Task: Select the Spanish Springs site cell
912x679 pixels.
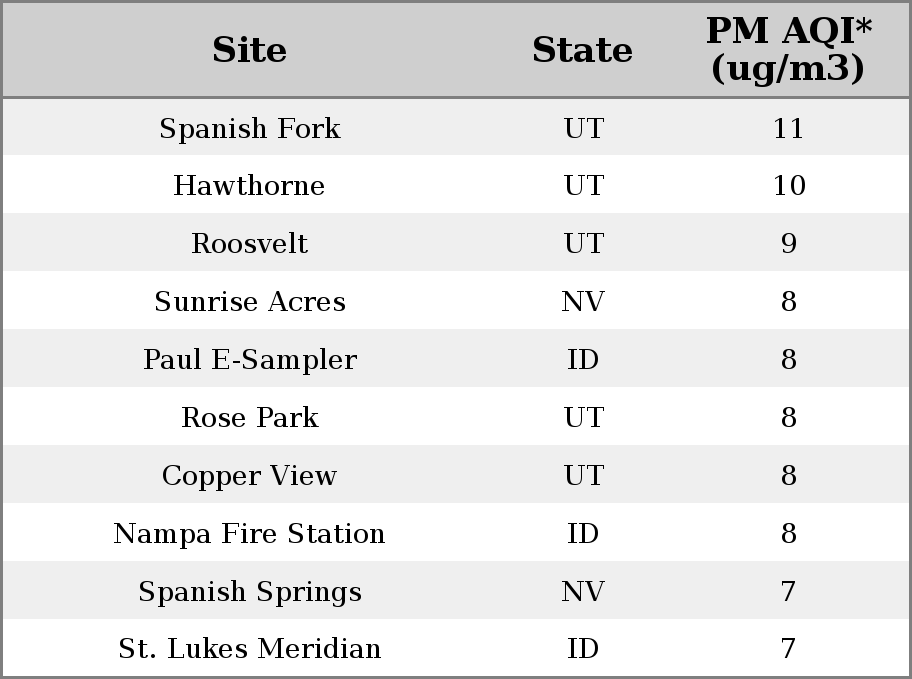Action: [x=250, y=592]
